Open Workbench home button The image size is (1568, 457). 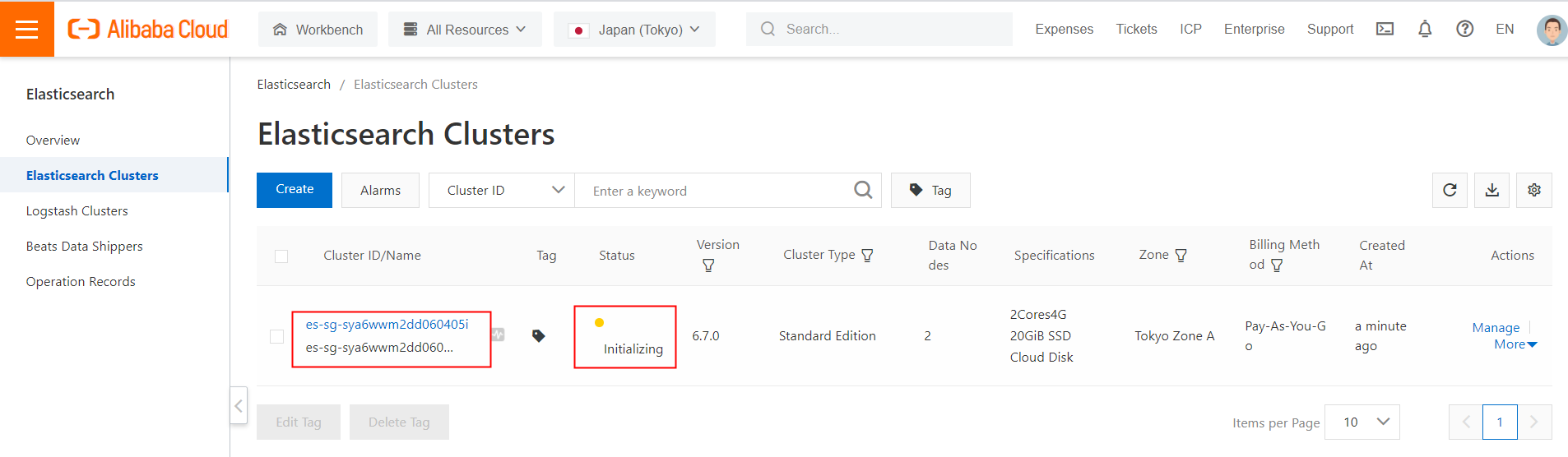pyautogui.click(x=318, y=30)
